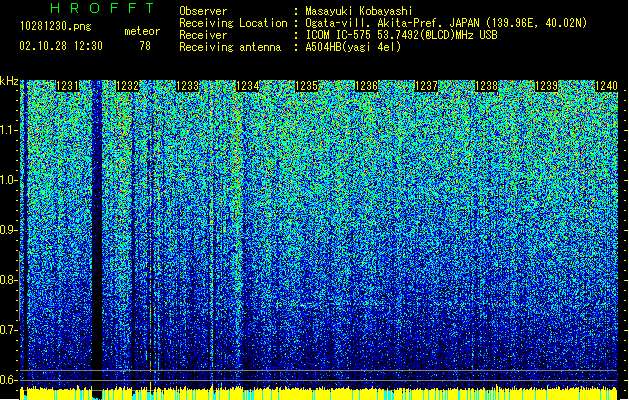Select the file name 10281230.png

[x=56, y=26]
